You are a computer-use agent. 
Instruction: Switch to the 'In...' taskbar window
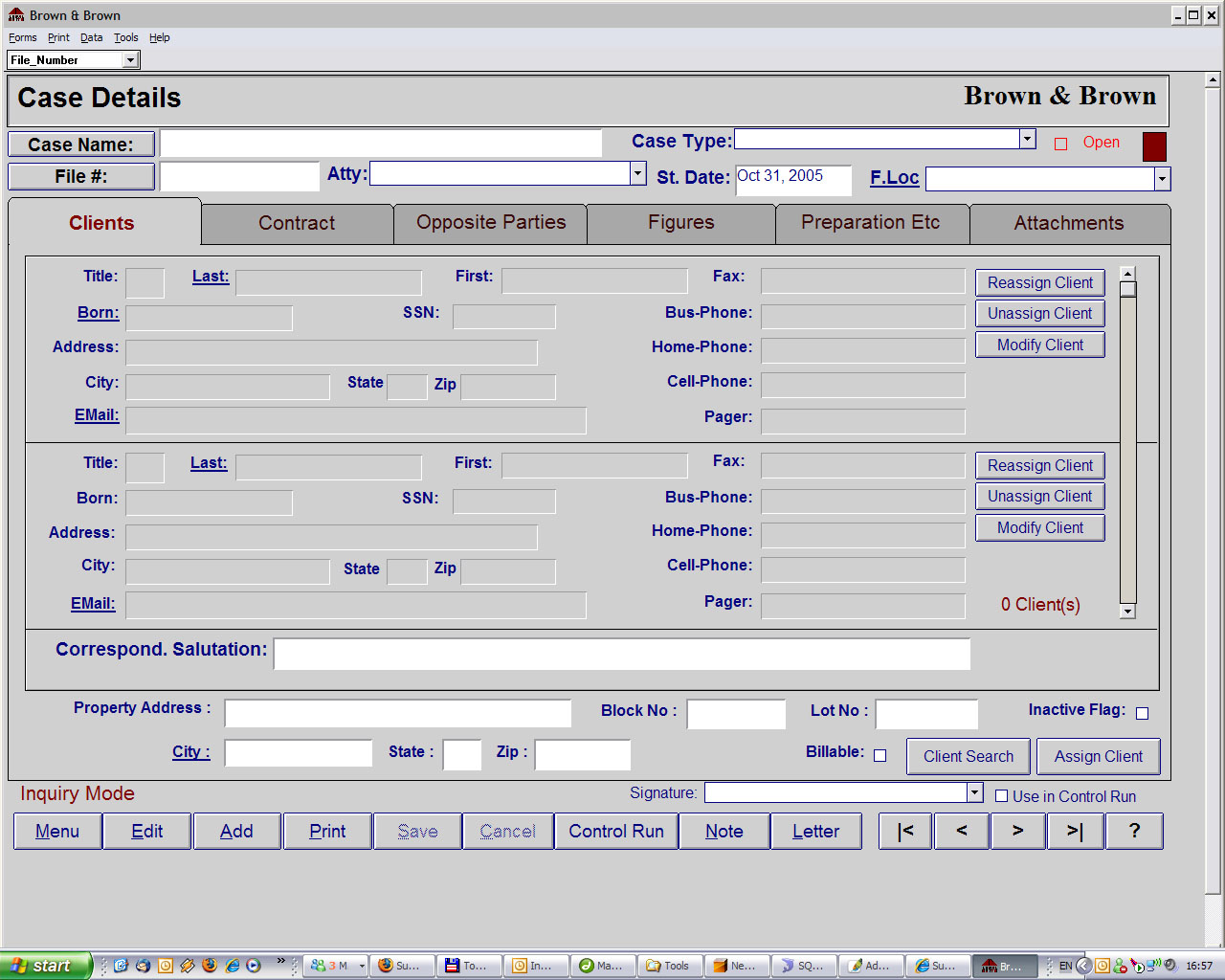pyautogui.click(x=537, y=966)
